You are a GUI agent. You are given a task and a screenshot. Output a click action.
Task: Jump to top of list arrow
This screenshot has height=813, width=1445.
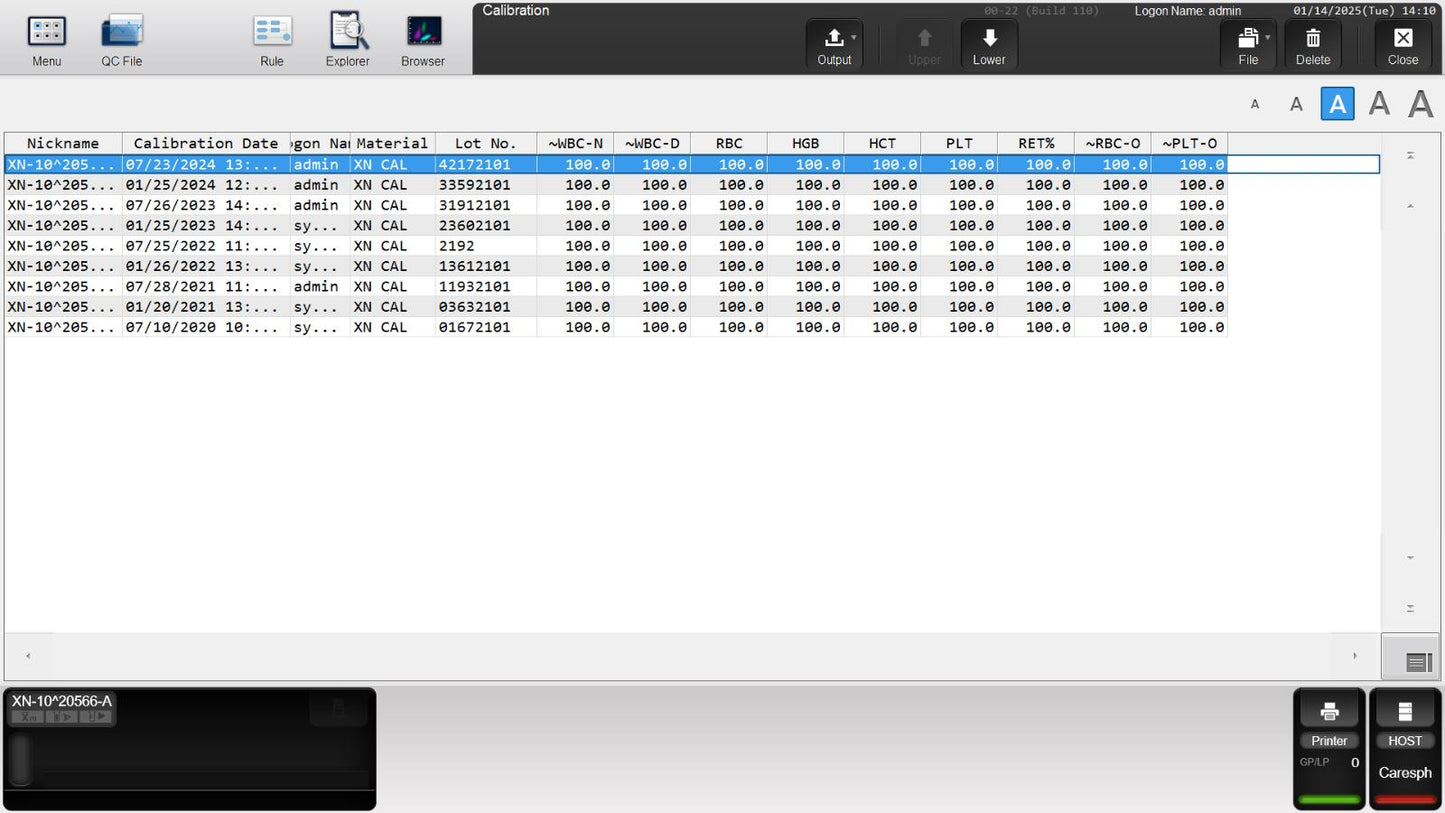pyautogui.click(x=1411, y=156)
